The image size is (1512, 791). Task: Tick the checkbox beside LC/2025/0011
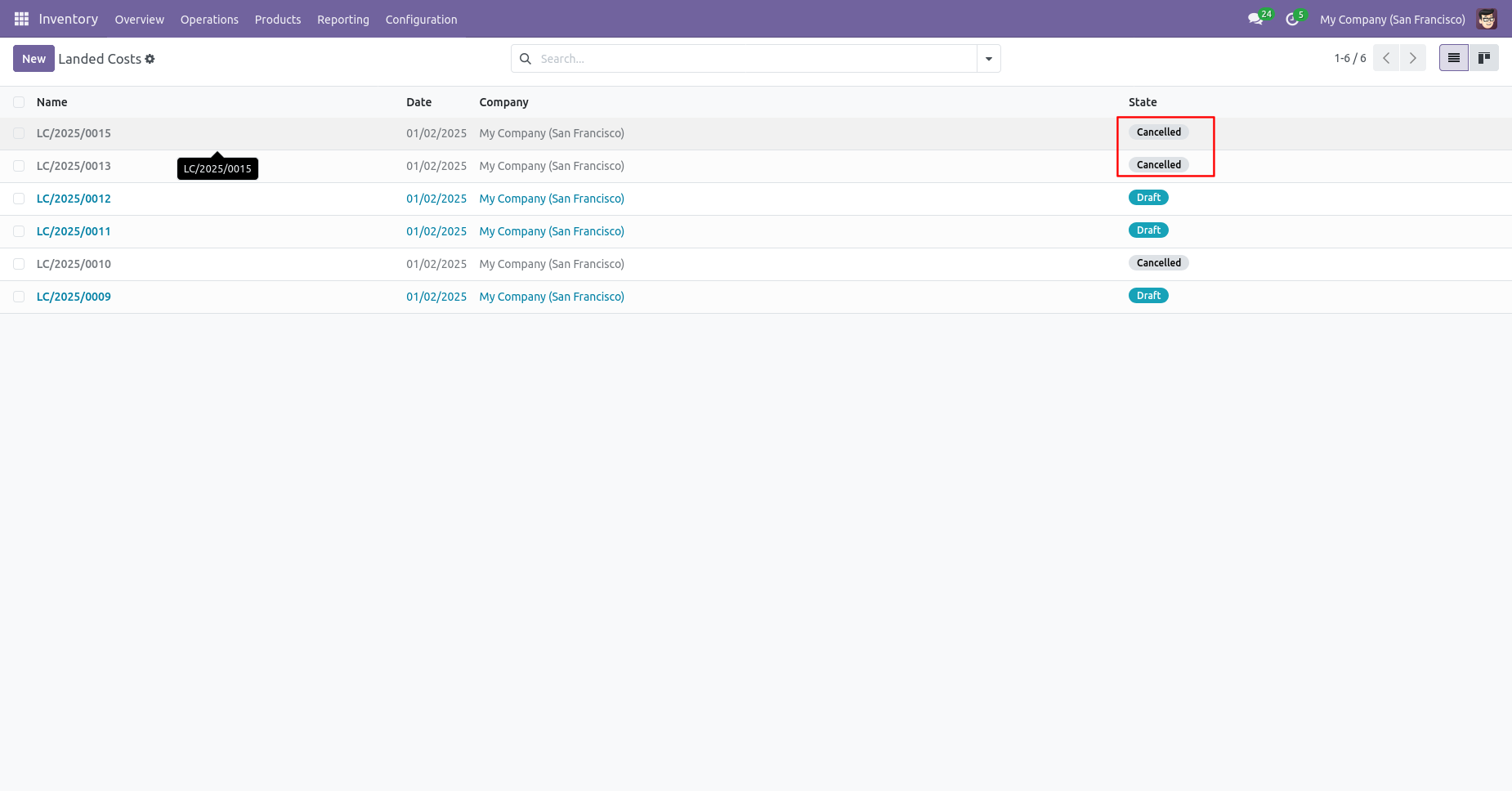pyautogui.click(x=19, y=231)
